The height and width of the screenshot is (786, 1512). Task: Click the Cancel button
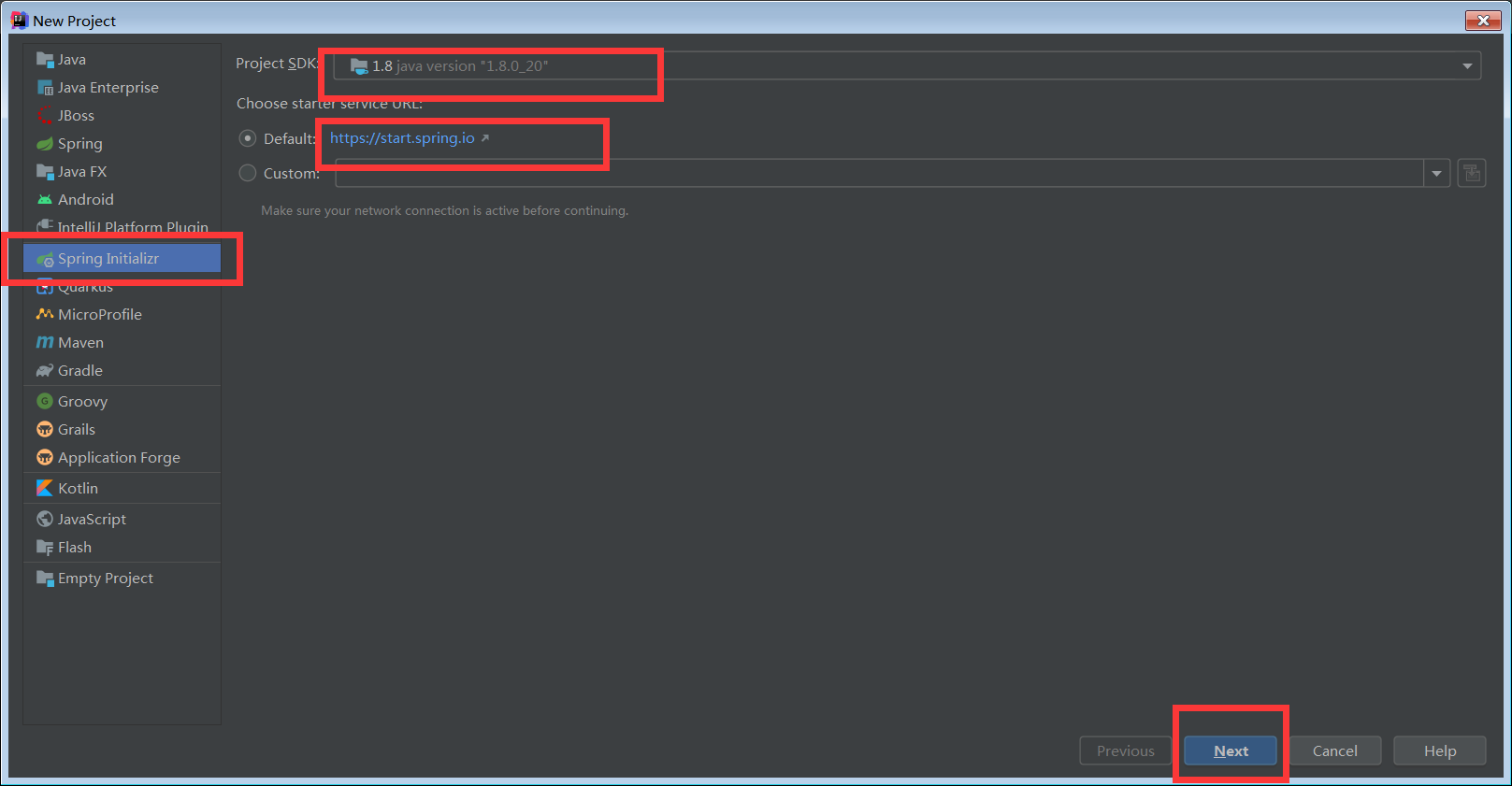[x=1335, y=751]
